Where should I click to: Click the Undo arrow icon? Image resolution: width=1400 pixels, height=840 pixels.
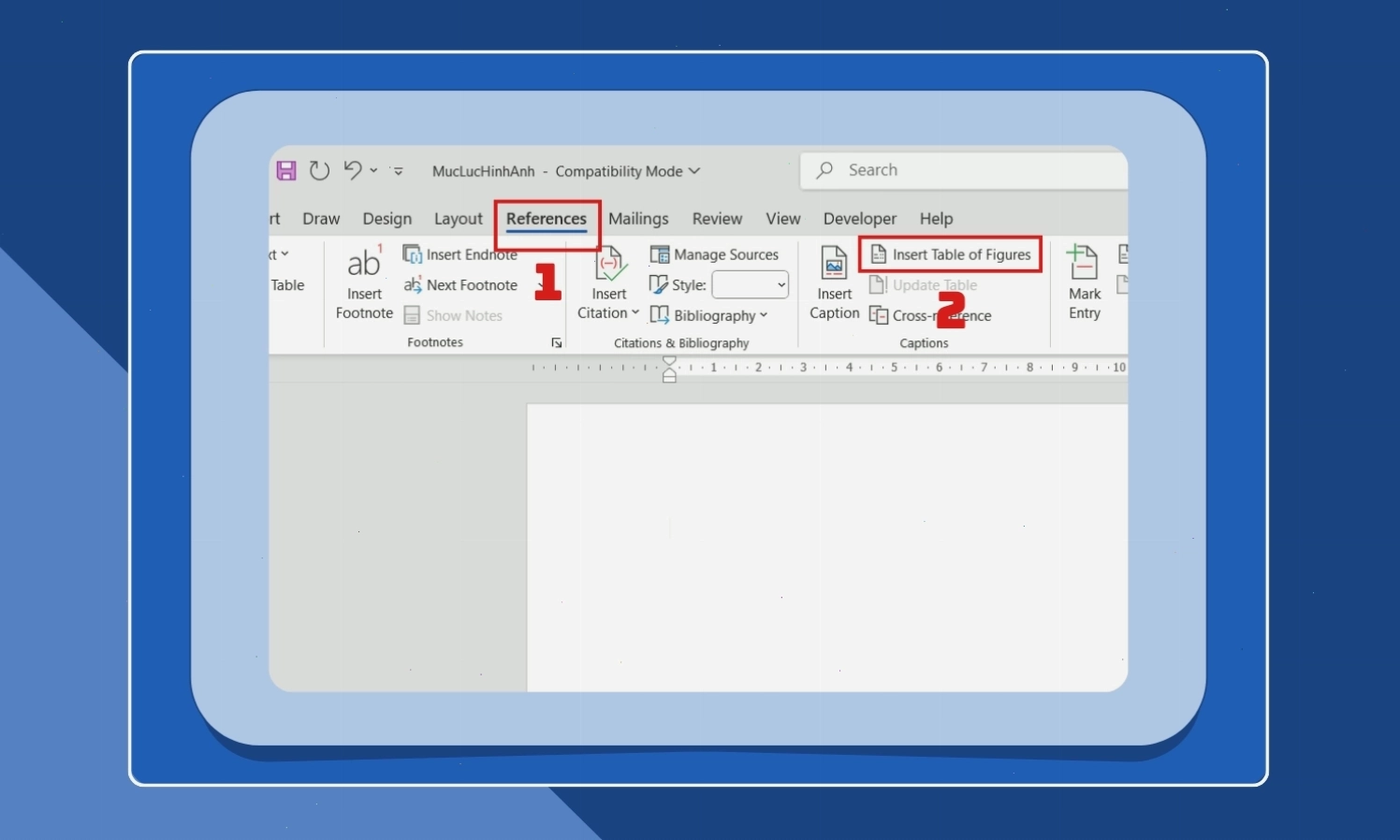point(352,169)
